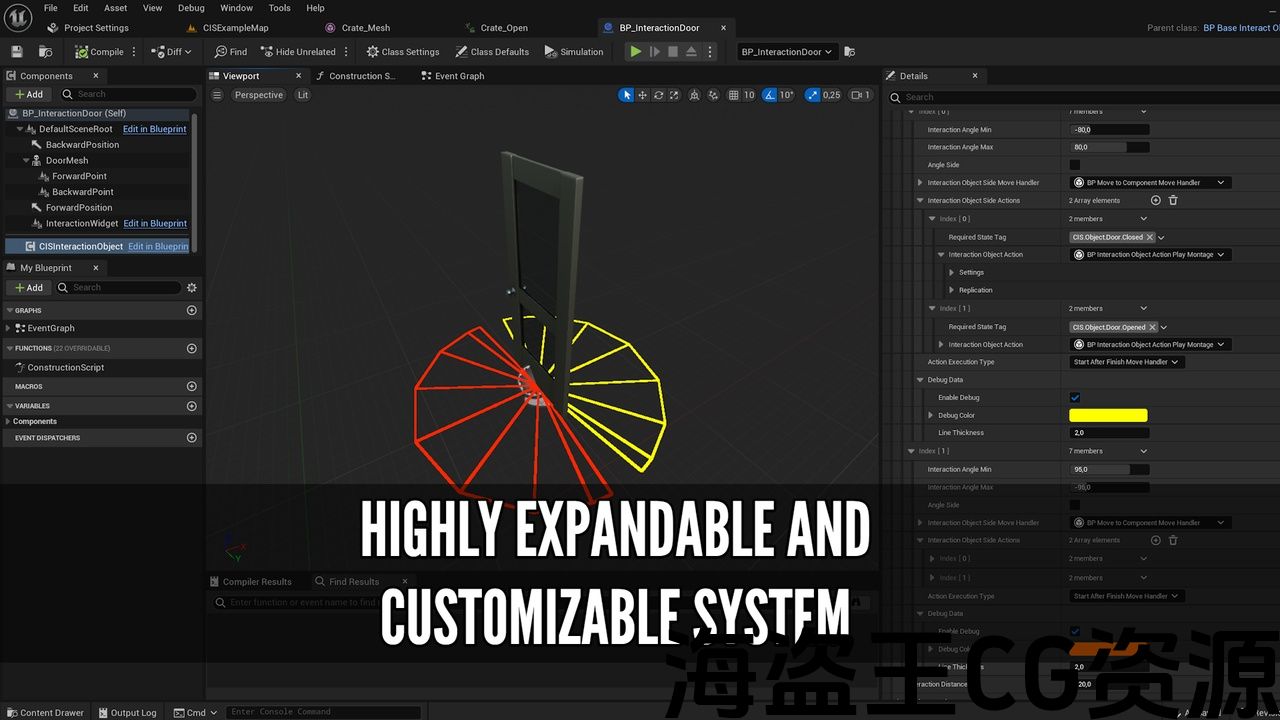Click the Save blueprint icon

[x=16, y=52]
